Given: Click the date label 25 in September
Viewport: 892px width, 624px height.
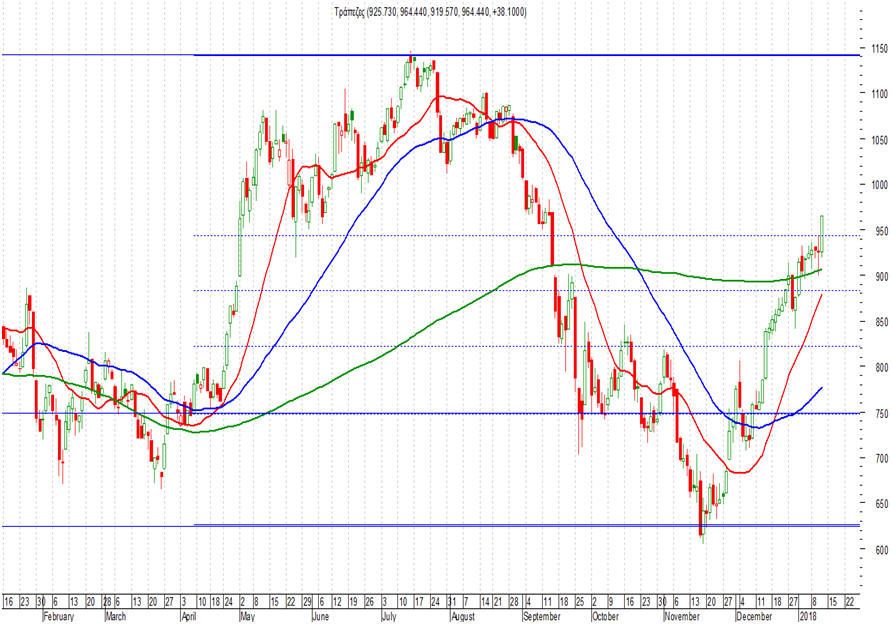Looking at the screenshot, I should click(580, 602).
